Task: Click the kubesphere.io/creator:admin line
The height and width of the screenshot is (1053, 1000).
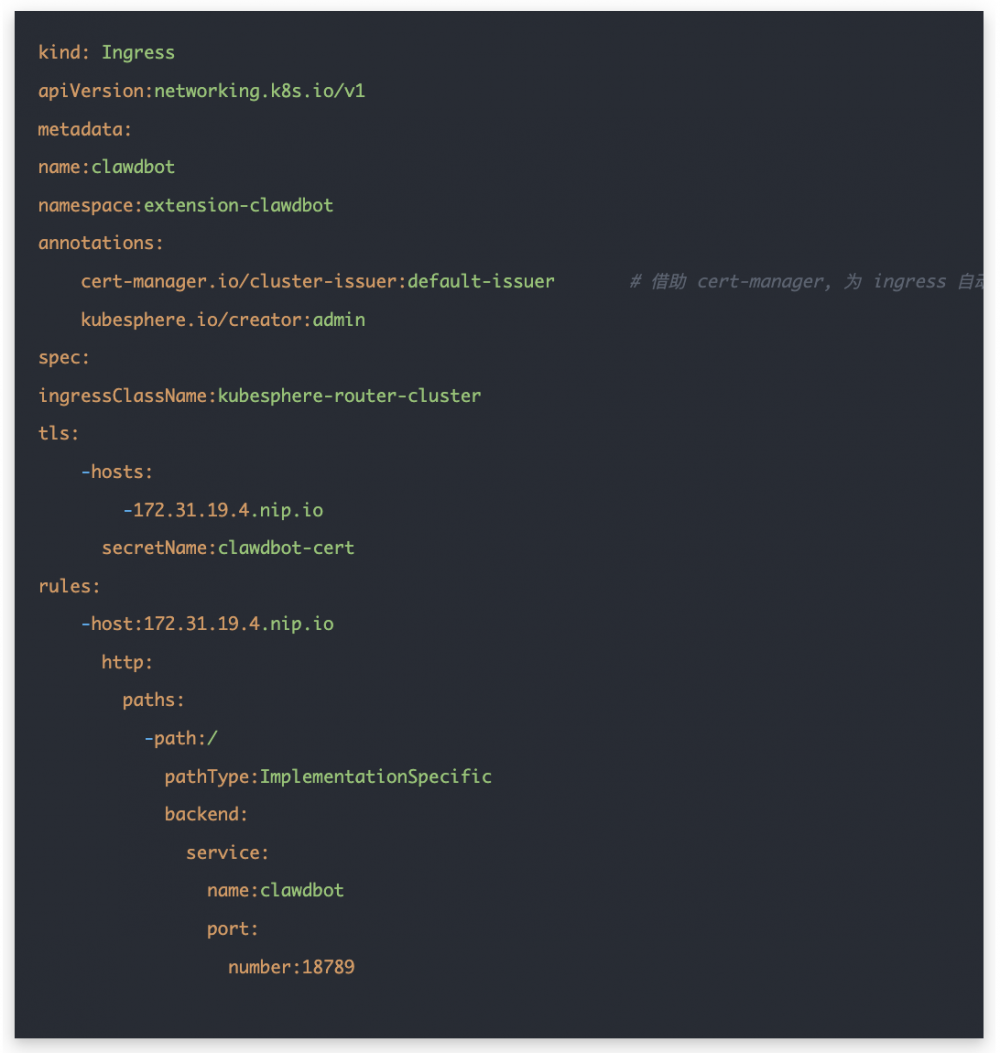Action: [x=223, y=320]
